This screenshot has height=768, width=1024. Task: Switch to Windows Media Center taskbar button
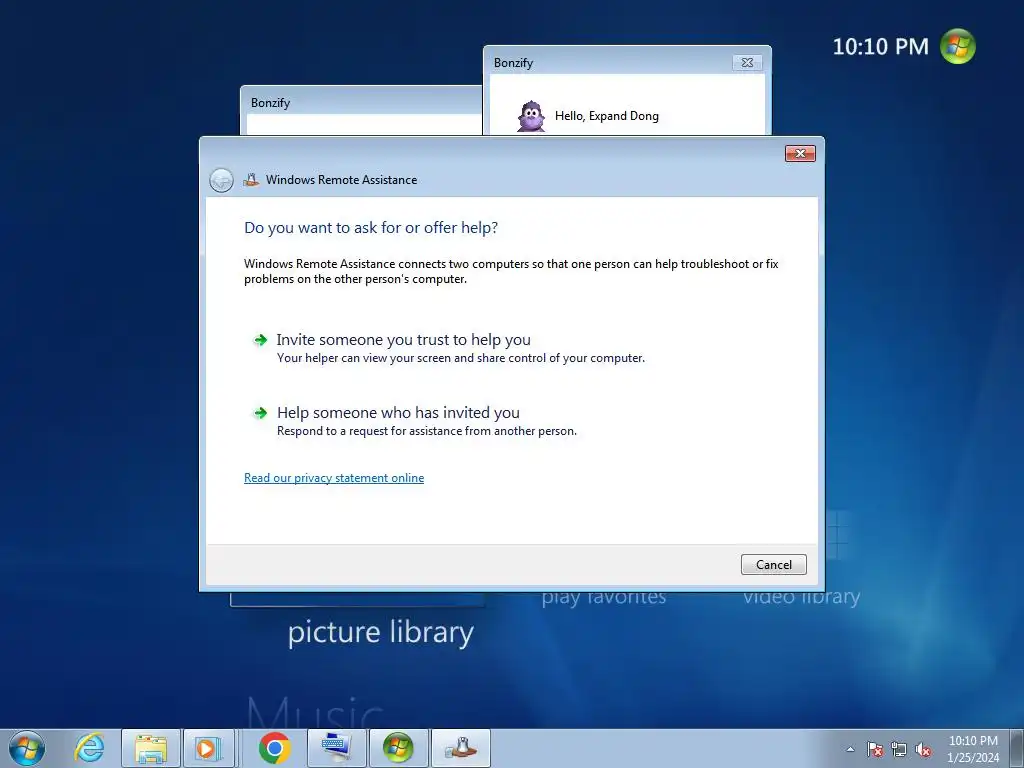[398, 748]
